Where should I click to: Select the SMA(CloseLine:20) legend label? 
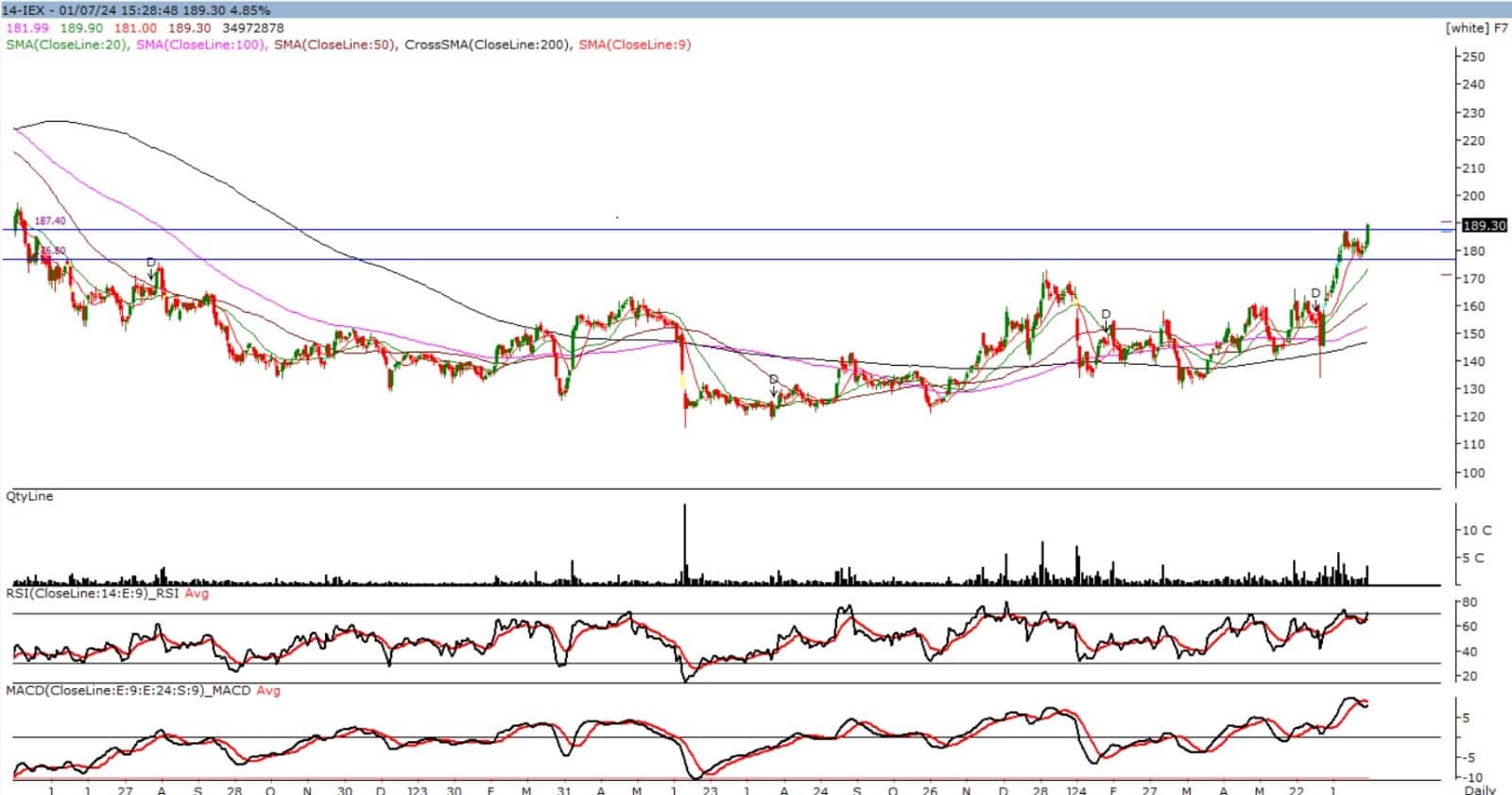[x=66, y=44]
